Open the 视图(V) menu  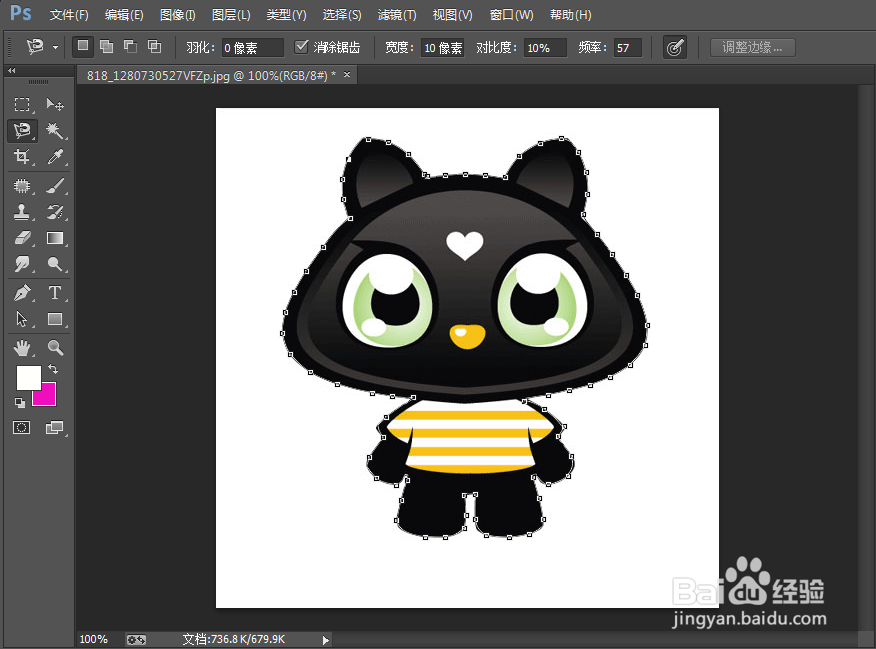click(x=453, y=15)
